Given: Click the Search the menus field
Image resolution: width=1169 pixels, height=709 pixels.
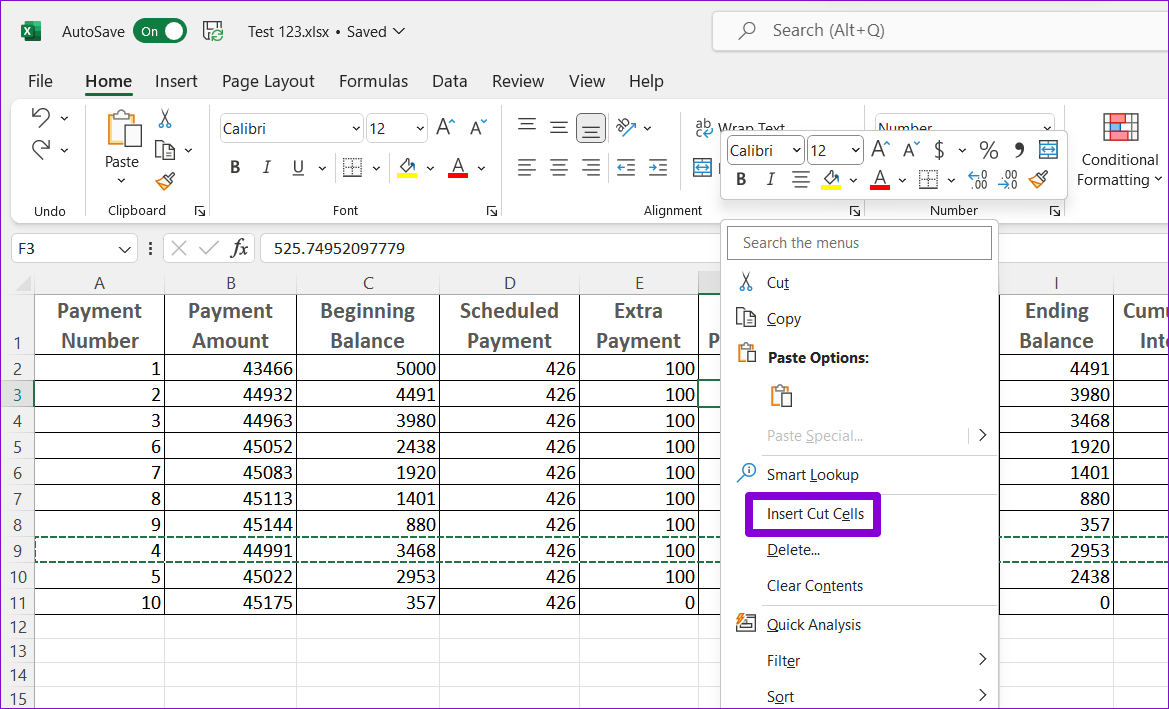Looking at the screenshot, I should pyautogui.click(x=859, y=243).
